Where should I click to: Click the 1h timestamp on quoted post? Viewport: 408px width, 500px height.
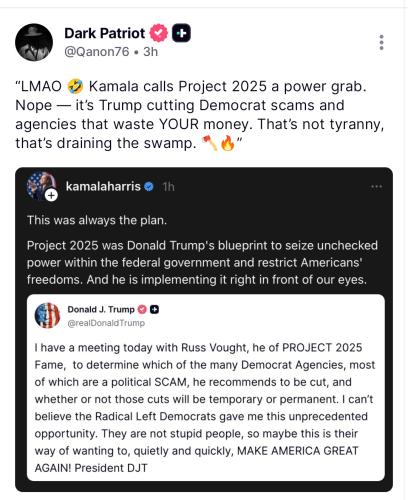point(168,187)
